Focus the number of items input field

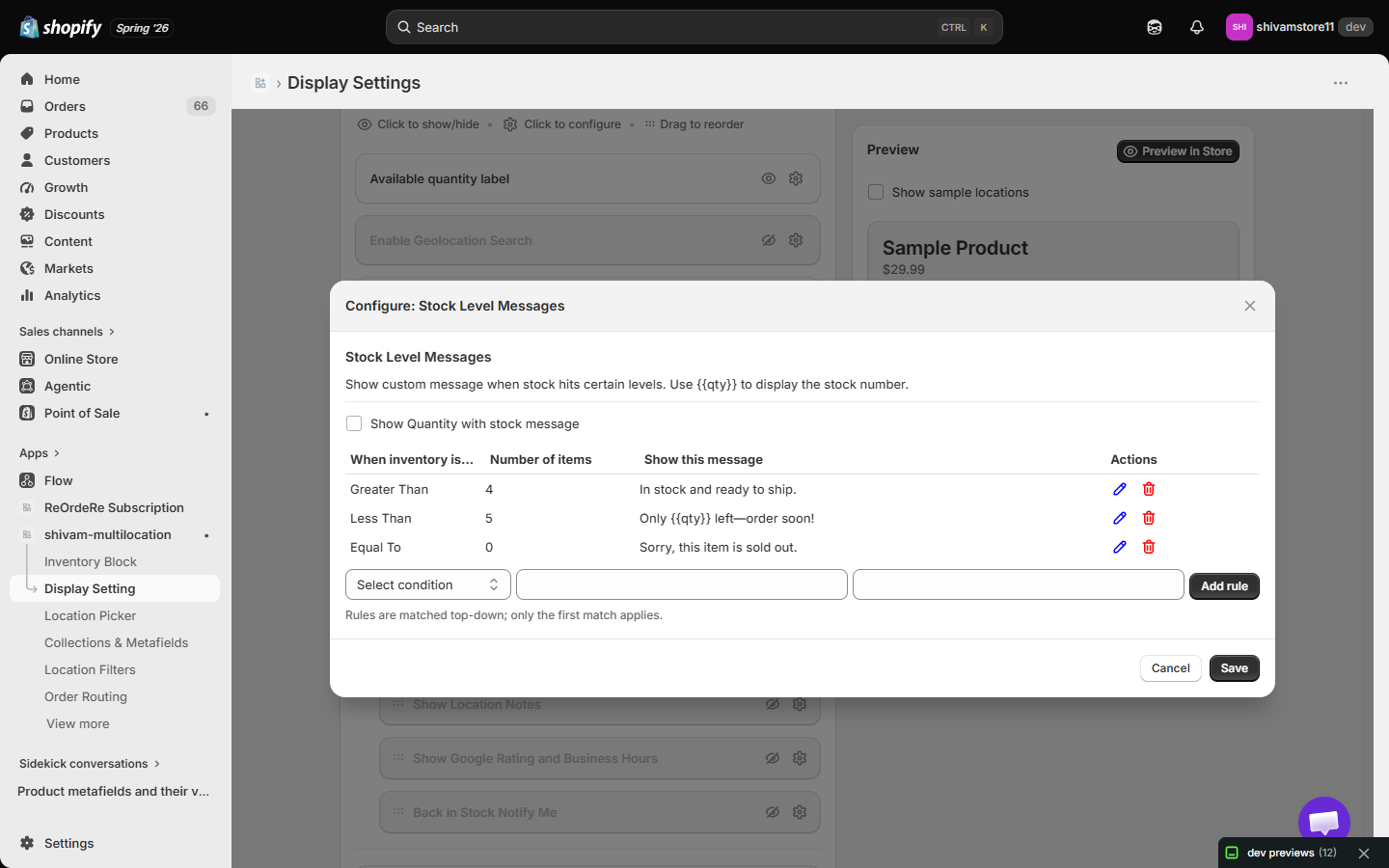(x=682, y=584)
